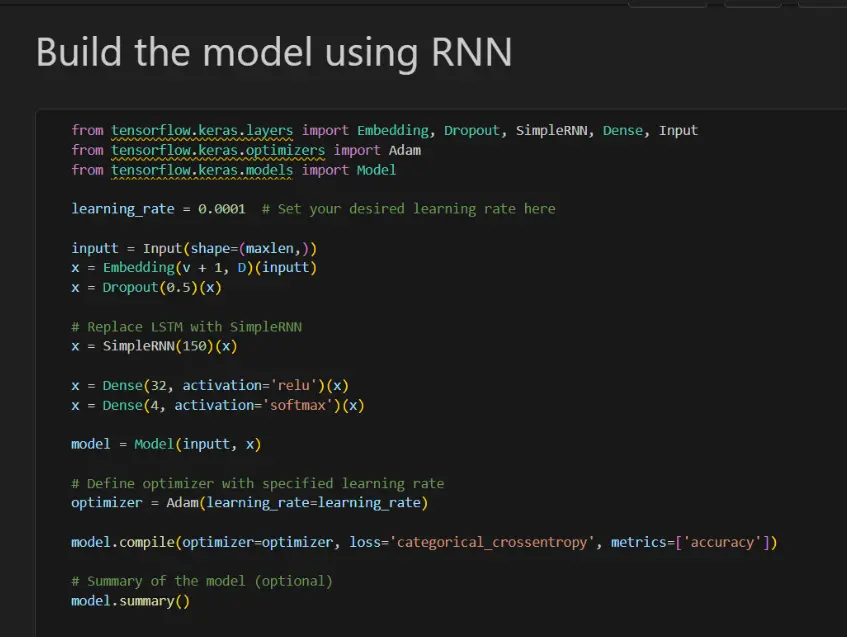Click the value '0.0001'
Image resolution: width=847 pixels, height=637 pixels.
(221, 209)
